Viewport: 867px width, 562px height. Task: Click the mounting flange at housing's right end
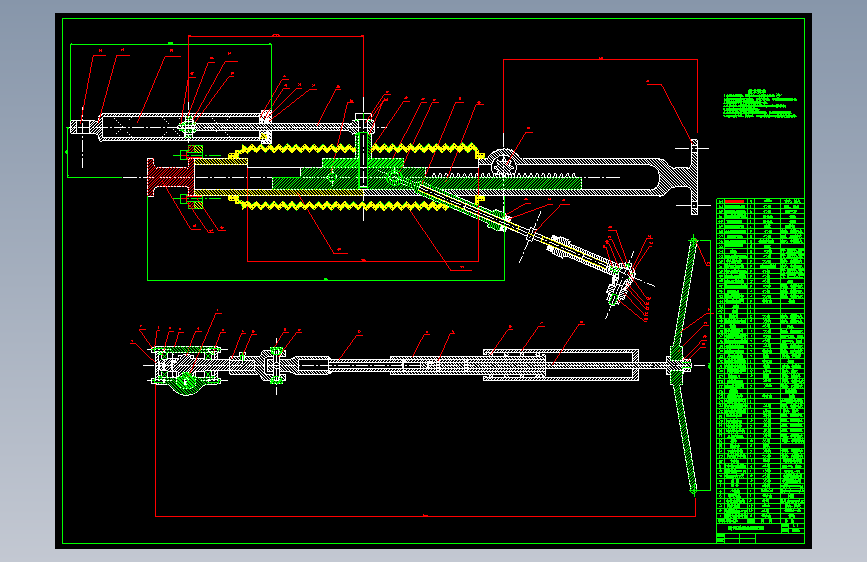pyautogui.click(x=694, y=177)
